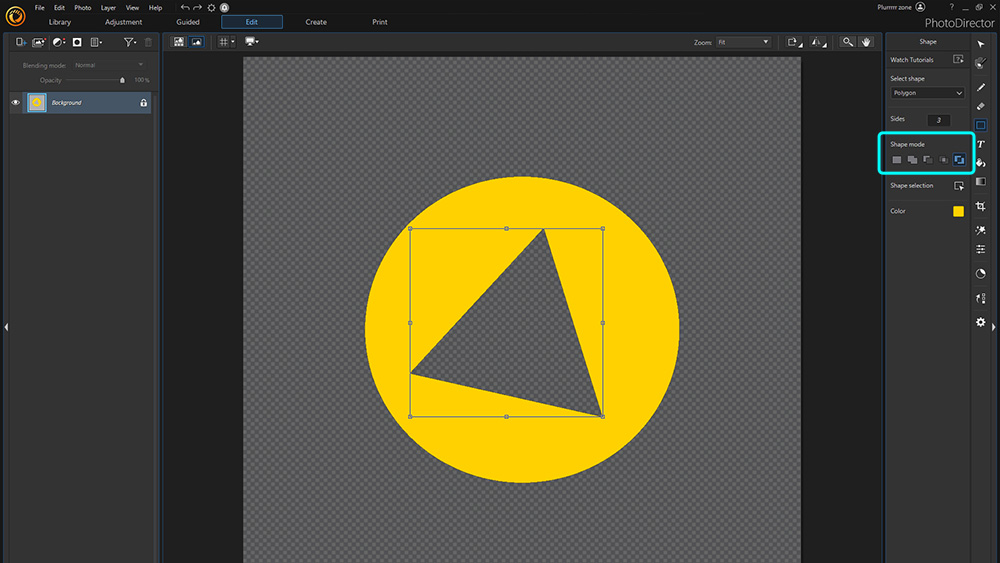The width and height of the screenshot is (1000, 563).
Task: Open the Help menu
Action: (x=156, y=8)
